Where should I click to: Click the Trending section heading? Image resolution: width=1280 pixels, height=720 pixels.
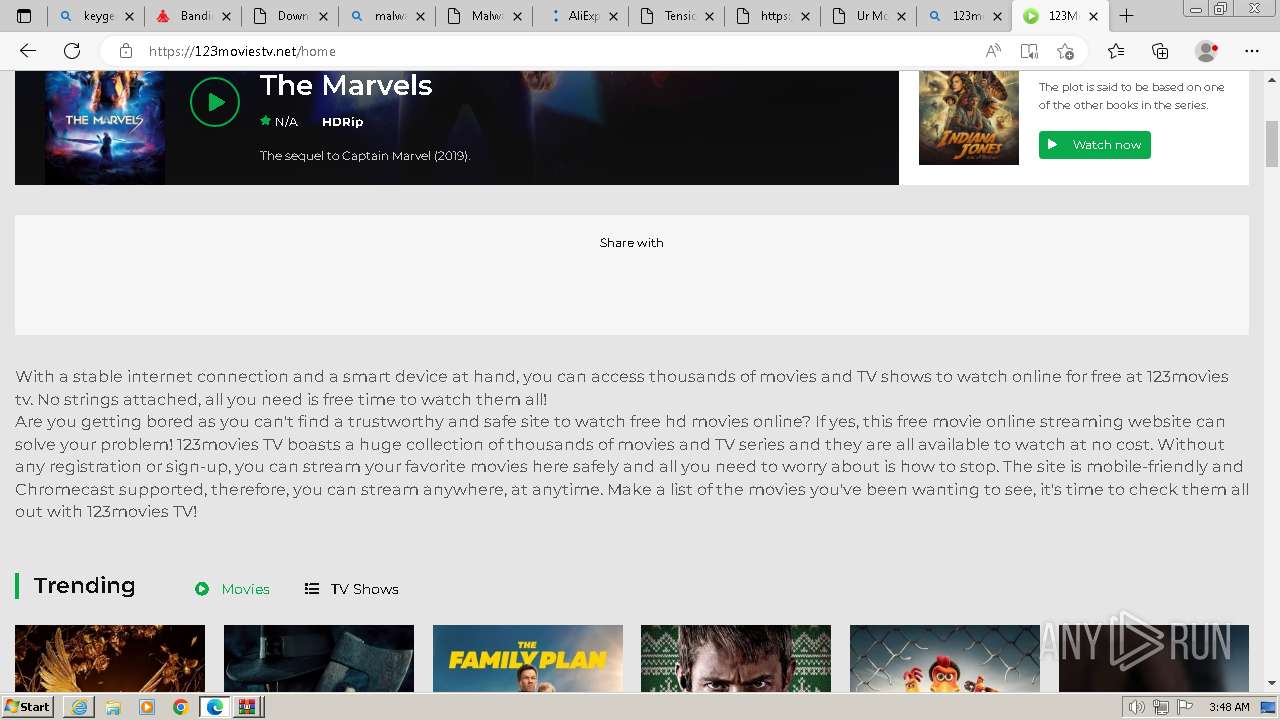click(x=84, y=586)
